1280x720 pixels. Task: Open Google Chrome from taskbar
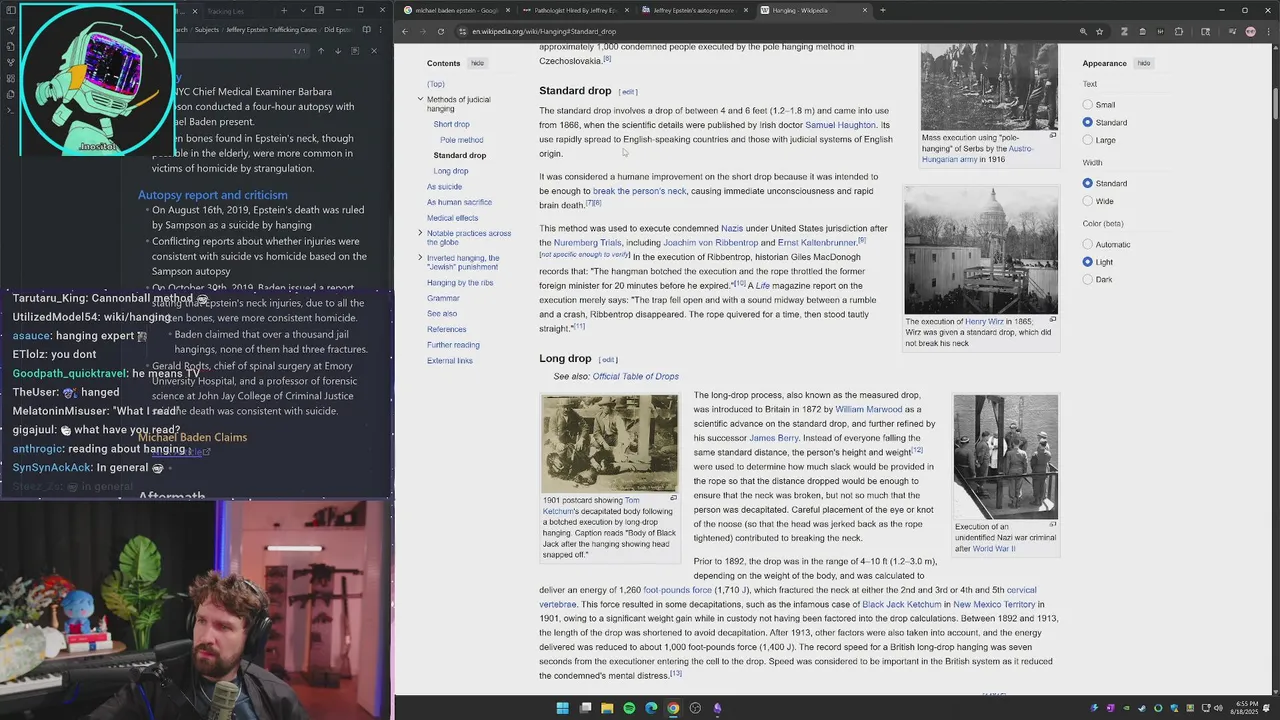pyautogui.click(x=673, y=708)
